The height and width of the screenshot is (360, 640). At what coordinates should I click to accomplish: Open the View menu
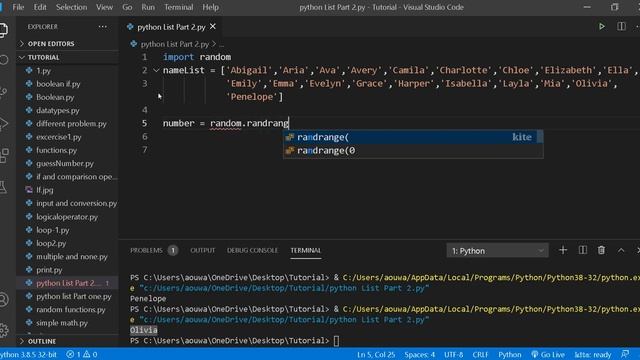pos(104,7)
